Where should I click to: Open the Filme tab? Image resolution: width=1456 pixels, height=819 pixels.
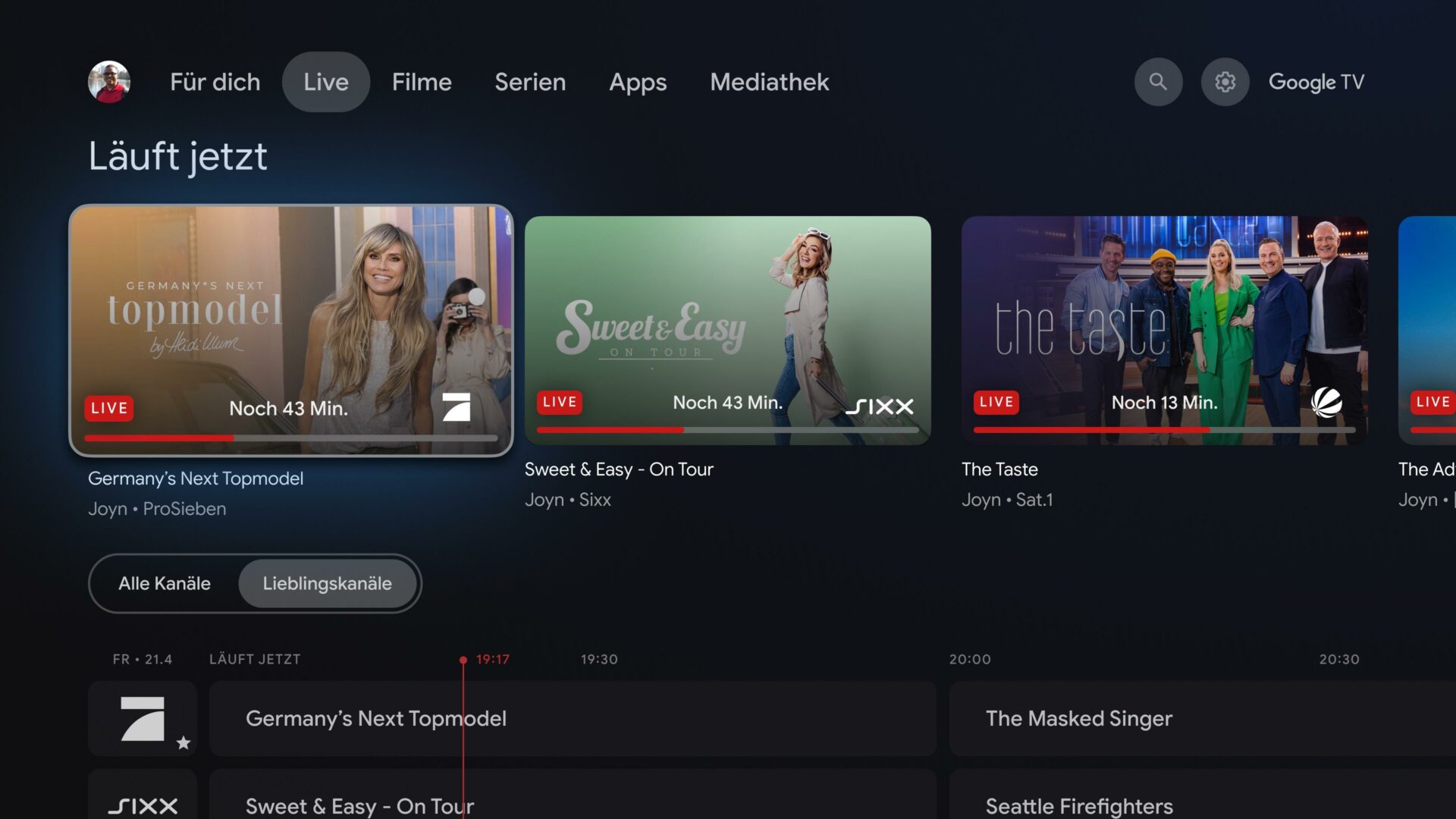click(x=422, y=82)
